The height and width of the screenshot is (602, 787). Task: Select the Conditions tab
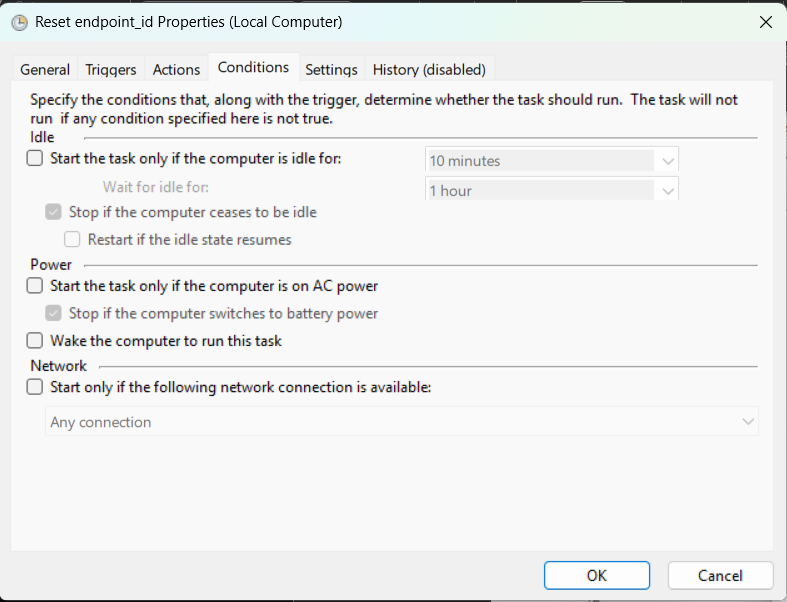(253, 68)
